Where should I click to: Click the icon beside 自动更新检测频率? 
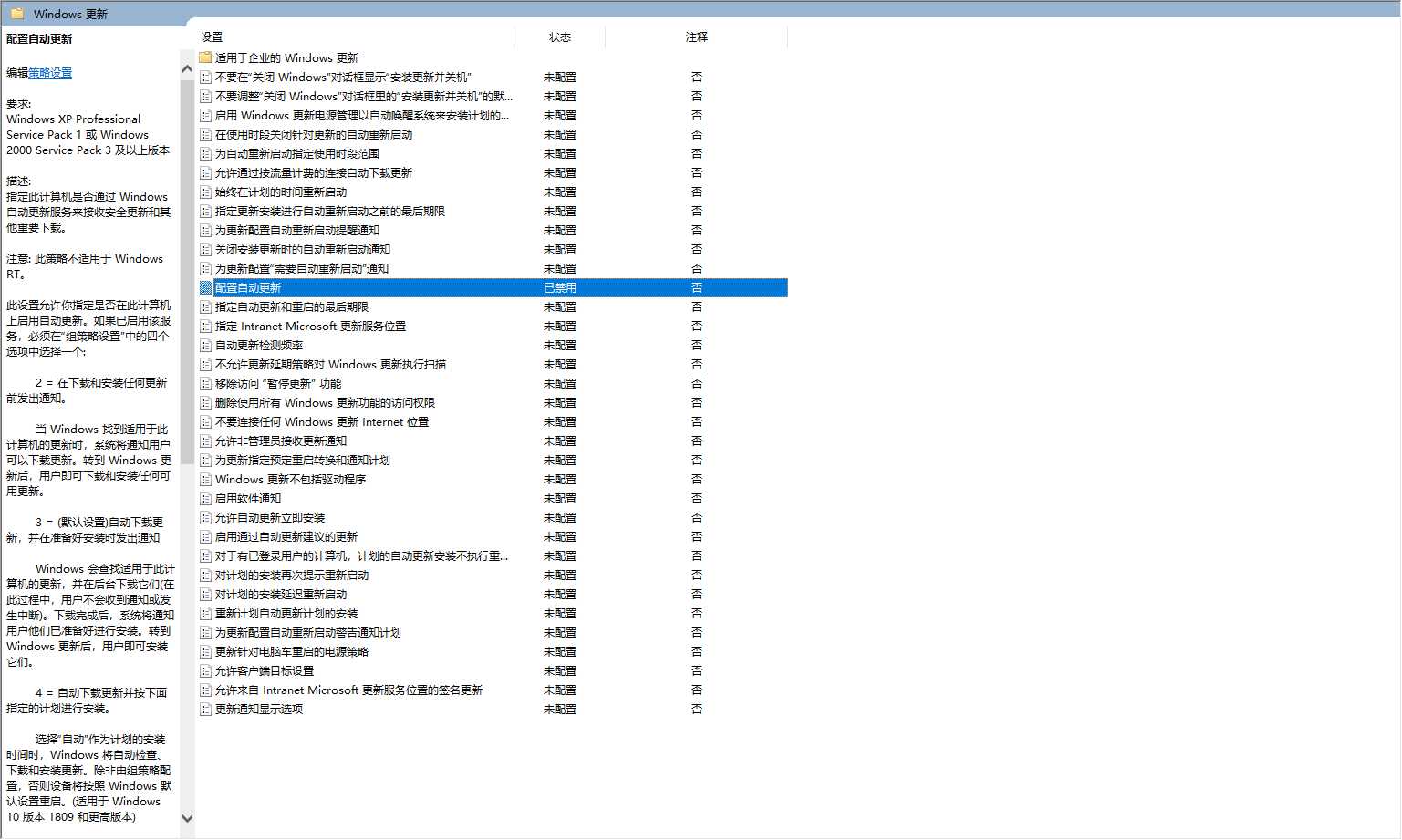pos(205,345)
